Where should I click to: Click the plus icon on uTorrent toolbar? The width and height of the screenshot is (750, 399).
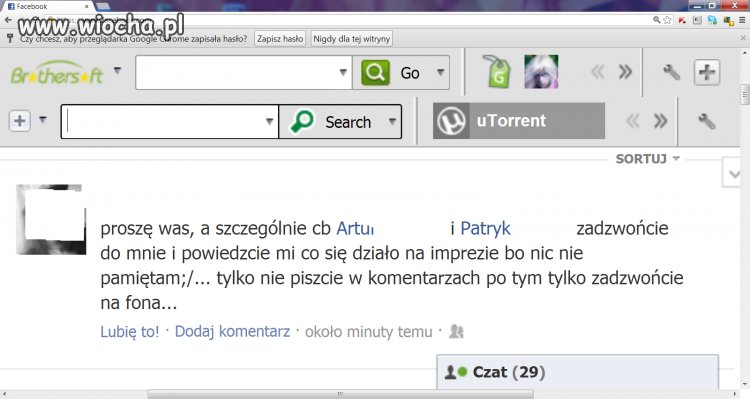pyautogui.click(x=20, y=121)
